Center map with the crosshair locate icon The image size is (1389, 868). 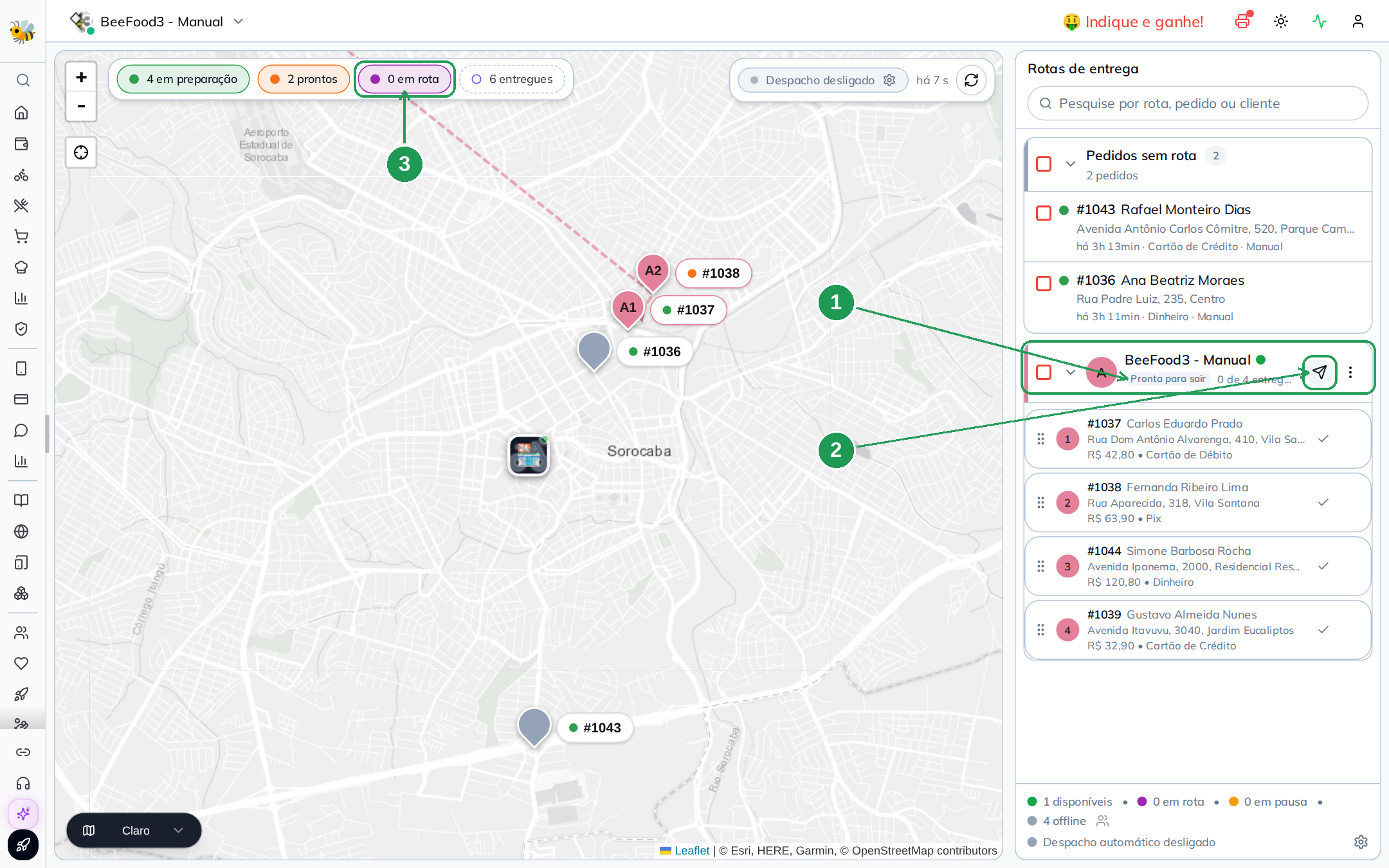[x=81, y=152]
